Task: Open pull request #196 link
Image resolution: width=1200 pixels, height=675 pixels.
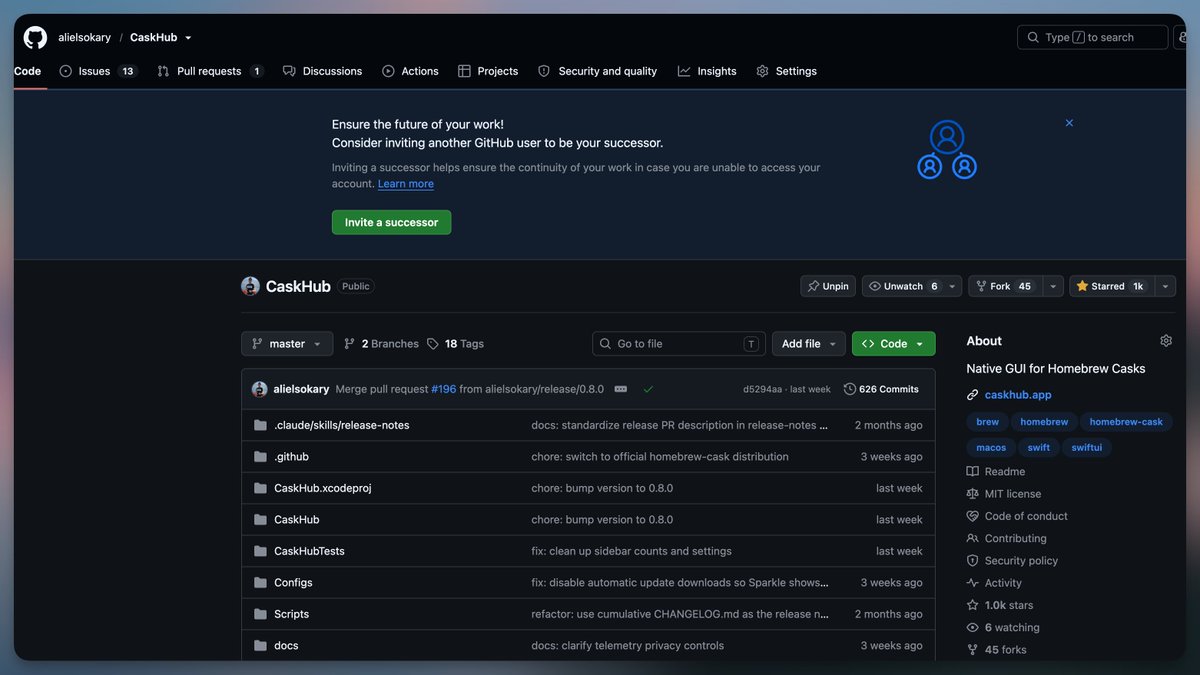Action: coord(443,389)
